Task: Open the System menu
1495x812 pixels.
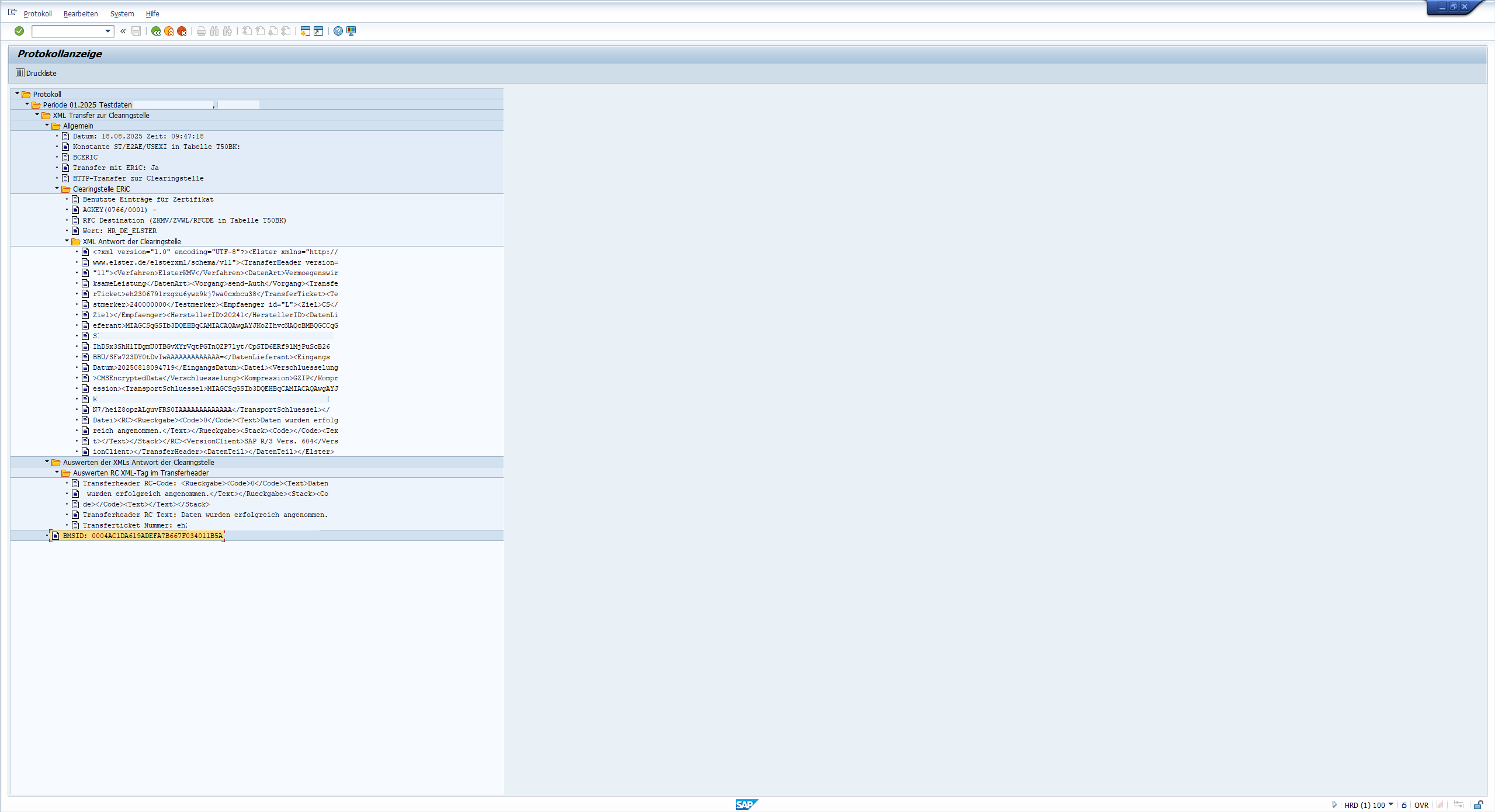Action: 122,13
